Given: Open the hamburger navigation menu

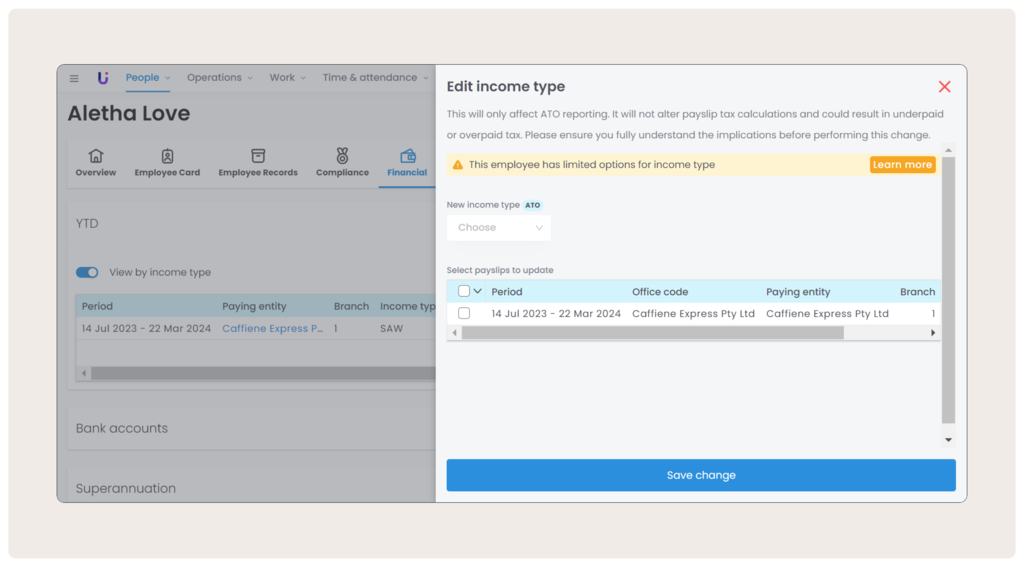Looking at the screenshot, I should [x=74, y=78].
